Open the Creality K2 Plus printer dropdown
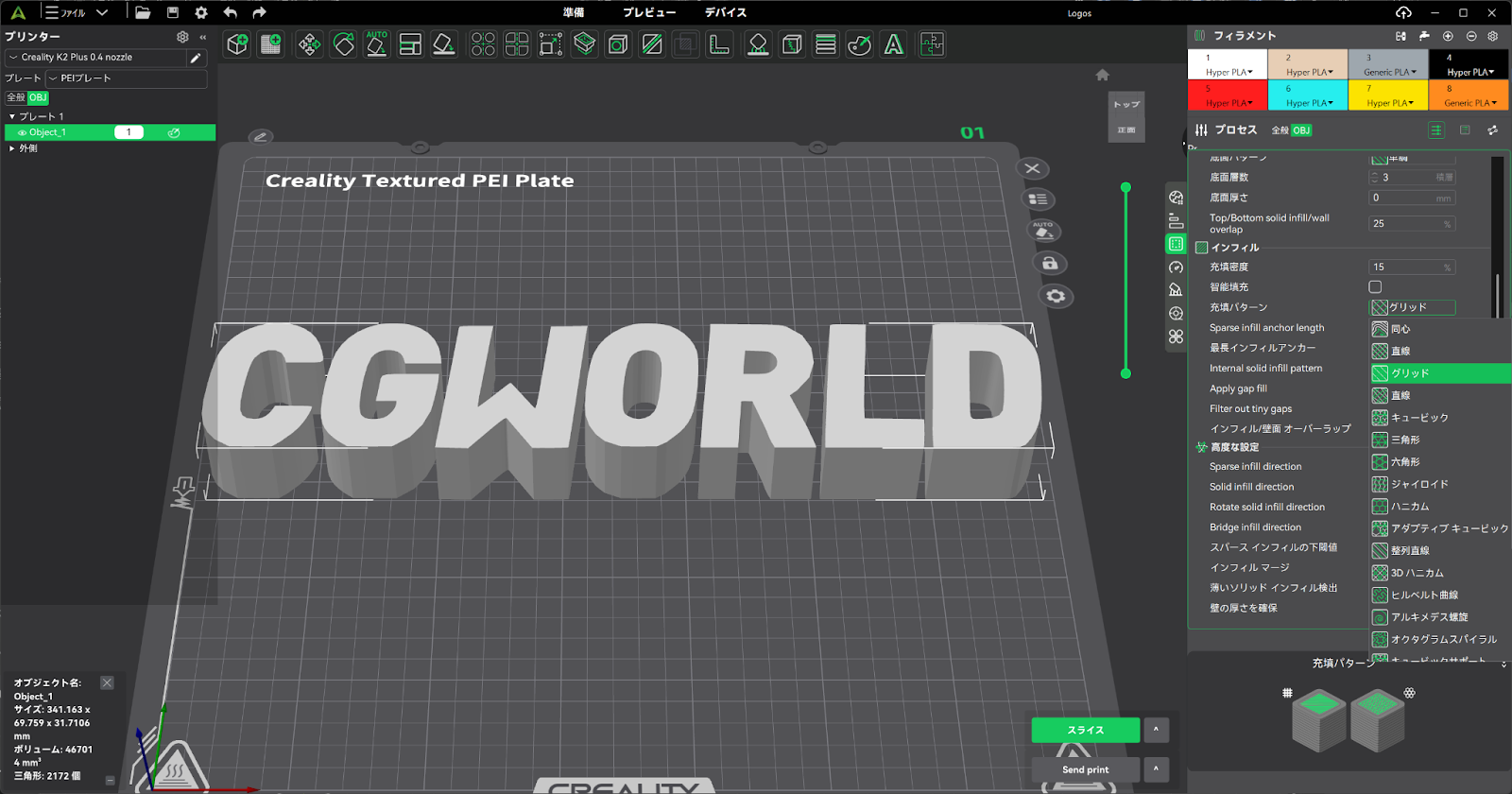This screenshot has height=794, width=1512. point(94,58)
